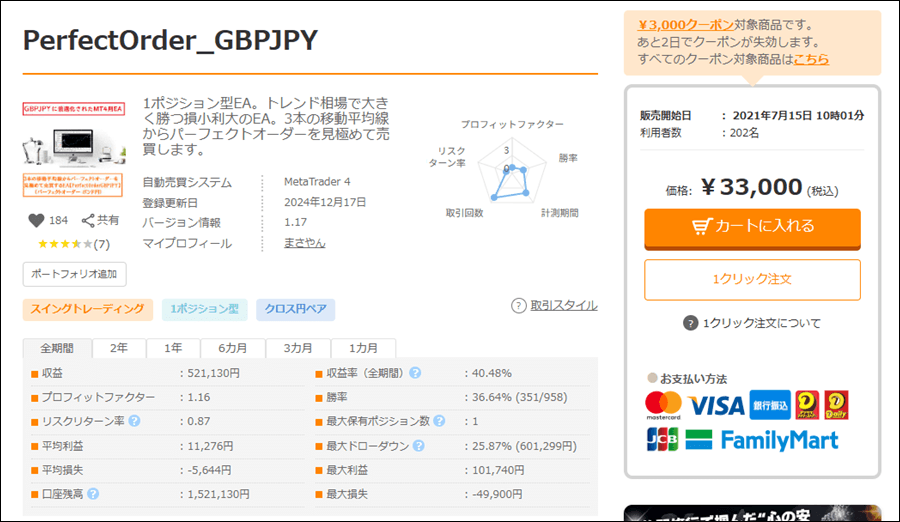Click help icon next to 収益率（全期間）

(x=415, y=373)
